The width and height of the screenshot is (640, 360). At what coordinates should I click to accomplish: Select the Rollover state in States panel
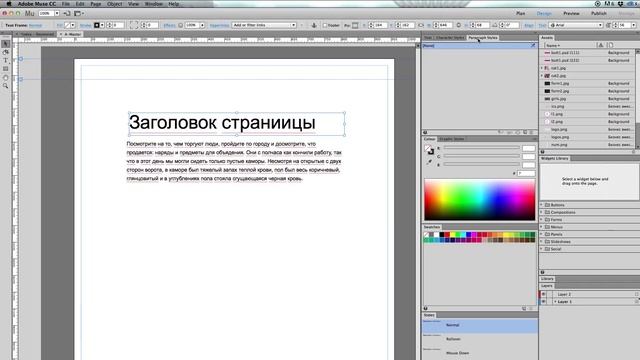480,339
